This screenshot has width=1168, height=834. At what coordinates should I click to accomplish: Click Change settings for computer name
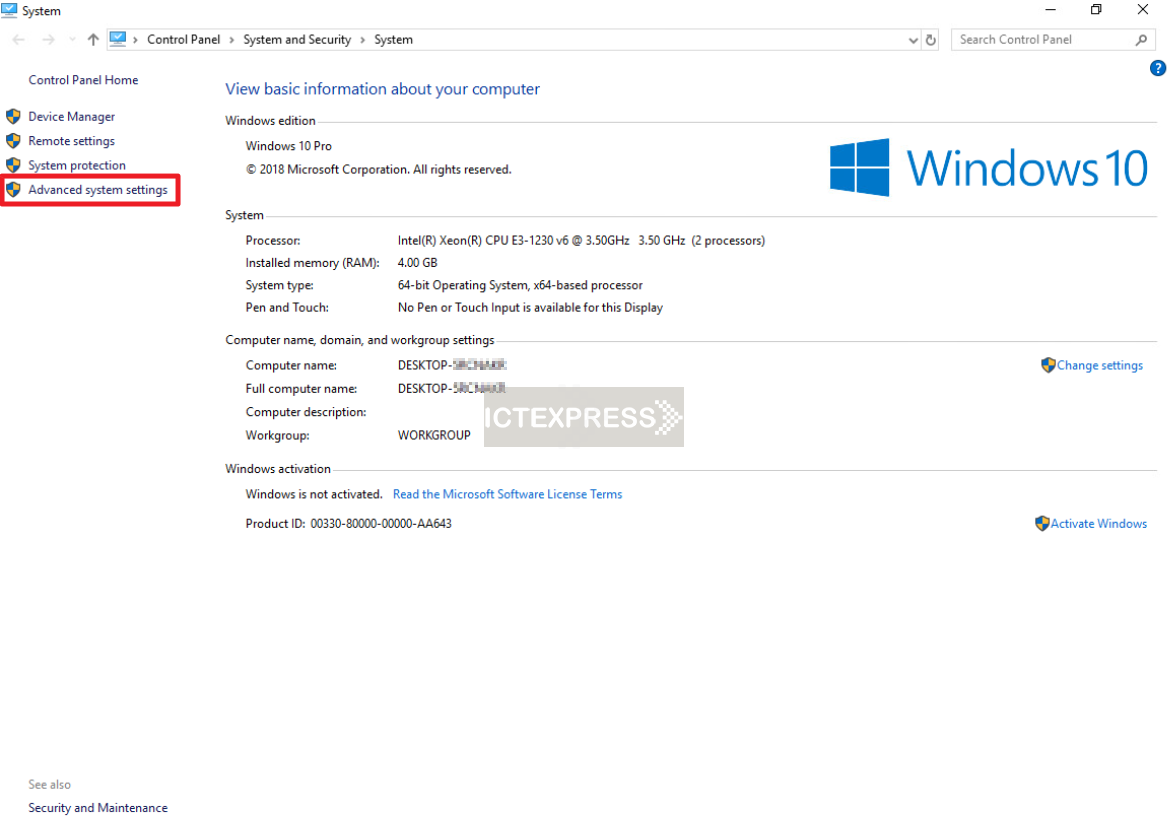click(x=1099, y=366)
